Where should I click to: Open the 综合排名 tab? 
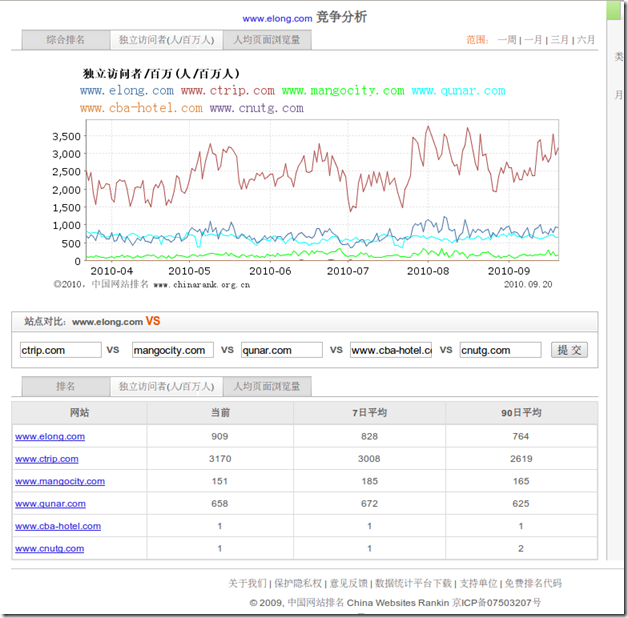tap(66, 40)
